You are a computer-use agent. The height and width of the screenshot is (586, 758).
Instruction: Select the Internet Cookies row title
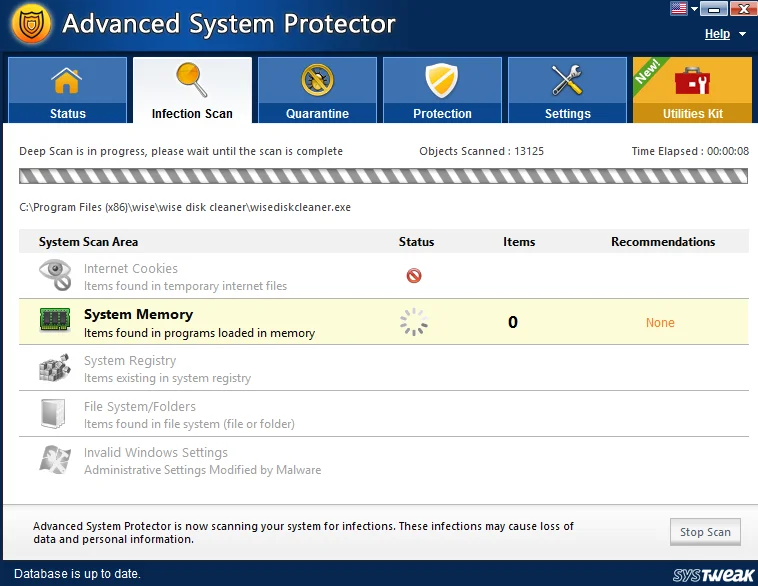point(131,268)
